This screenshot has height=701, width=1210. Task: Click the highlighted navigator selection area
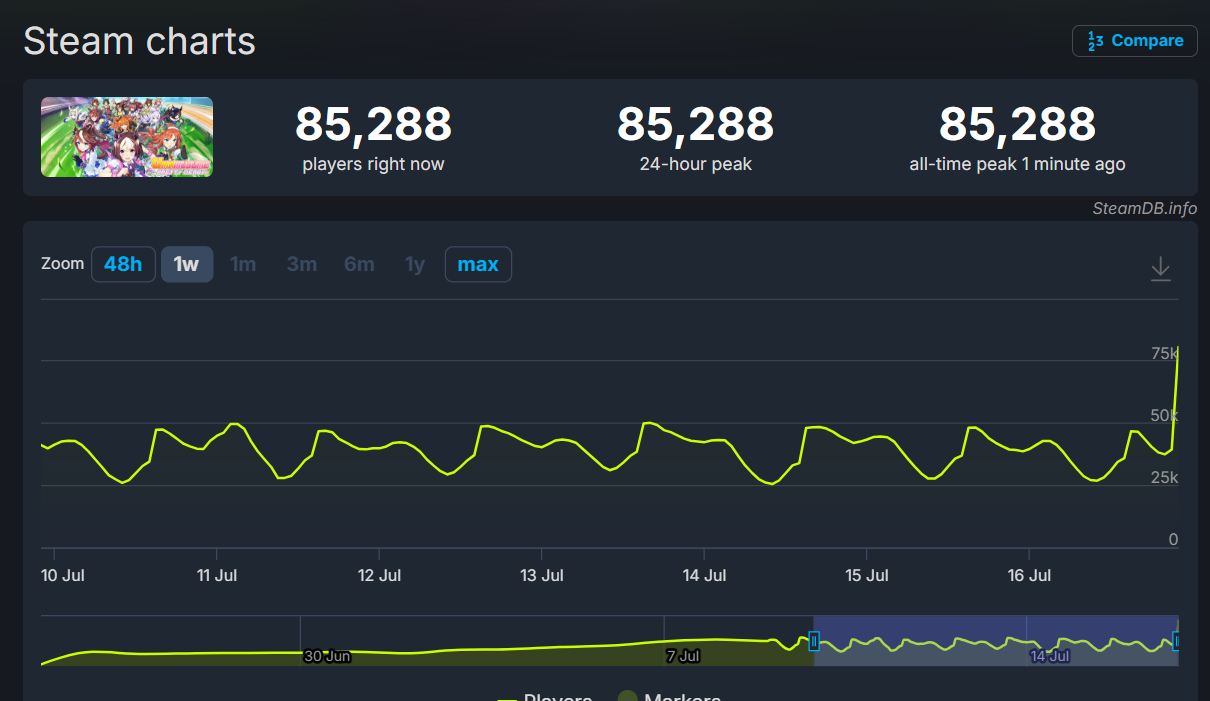996,641
